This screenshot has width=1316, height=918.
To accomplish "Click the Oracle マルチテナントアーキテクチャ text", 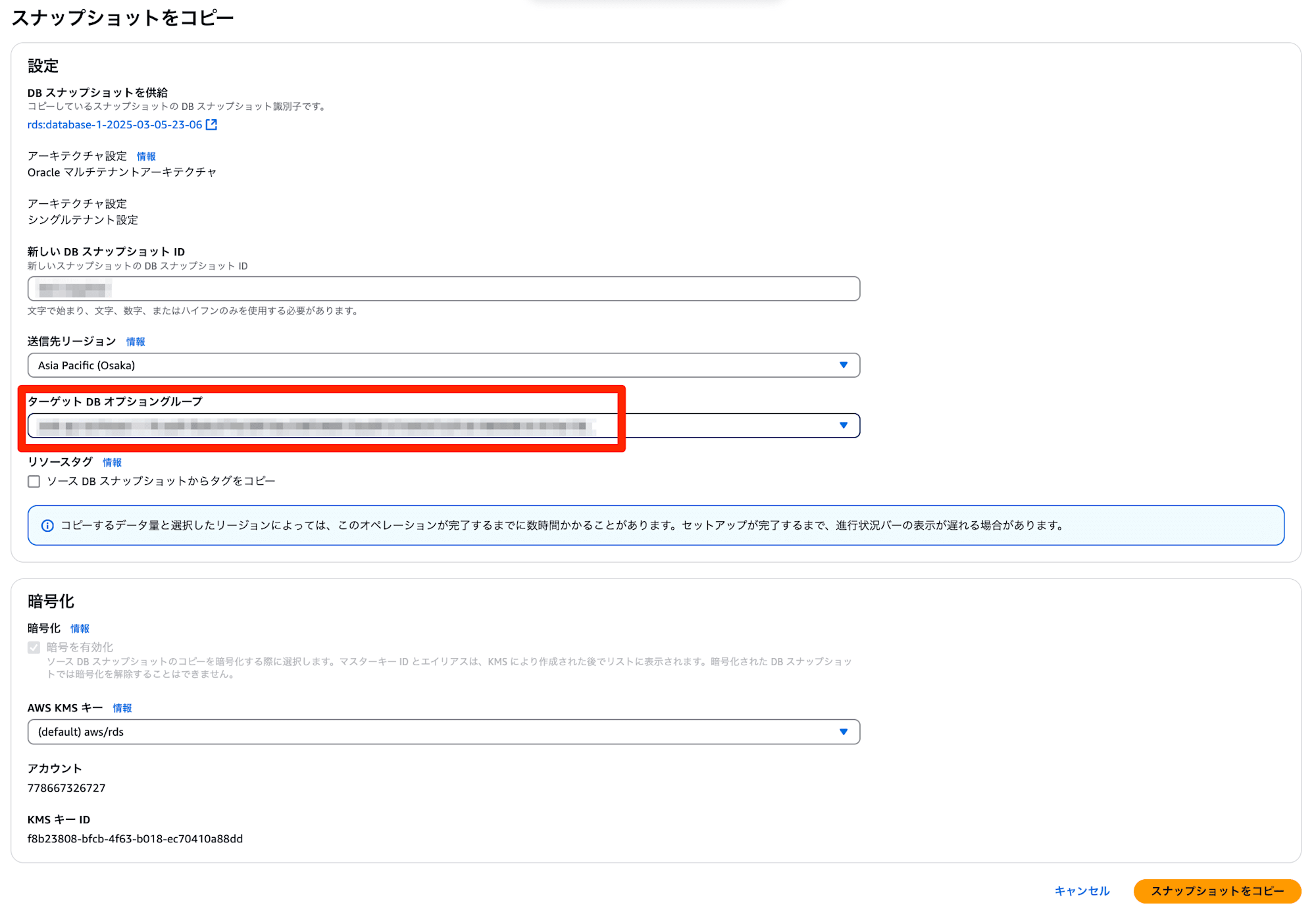I will coord(122,172).
